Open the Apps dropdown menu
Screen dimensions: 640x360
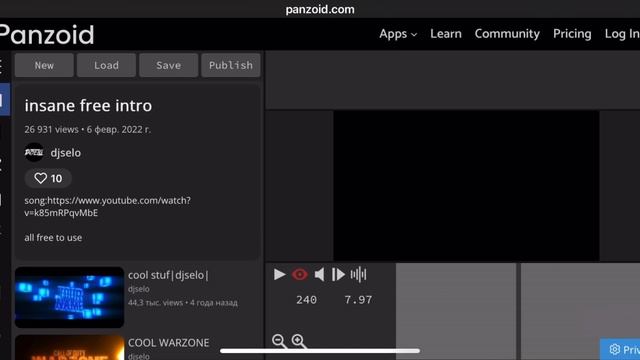[398, 34]
